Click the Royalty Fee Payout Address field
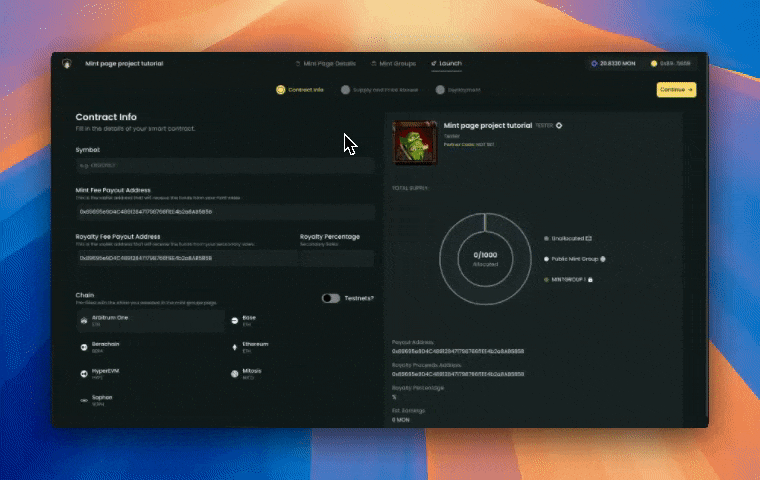 [x=187, y=258]
